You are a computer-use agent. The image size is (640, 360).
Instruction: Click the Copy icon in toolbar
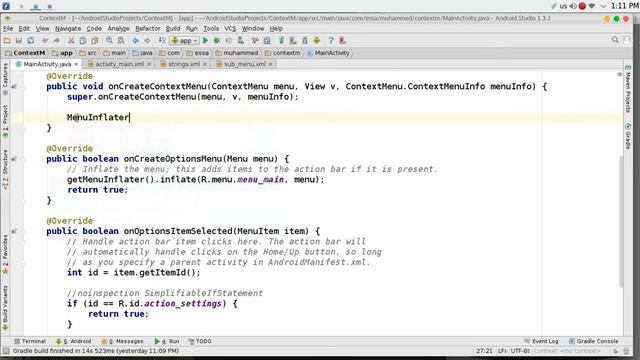coord(83,40)
